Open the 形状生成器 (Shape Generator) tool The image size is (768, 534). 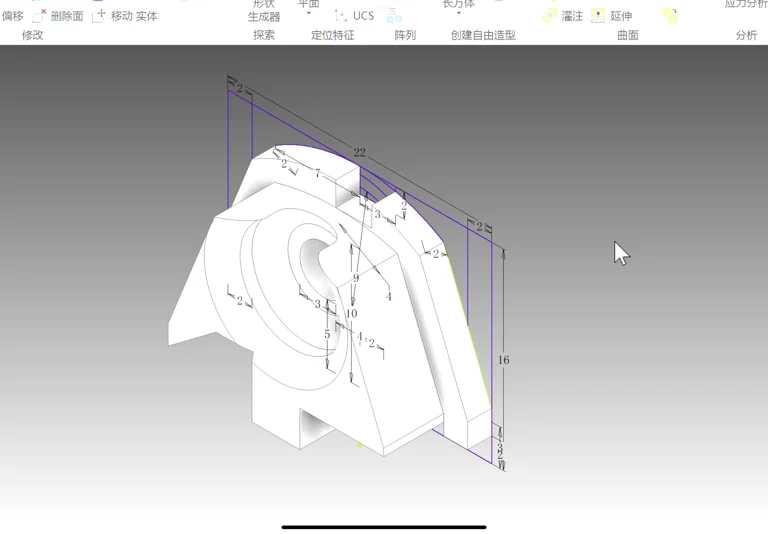(264, 11)
